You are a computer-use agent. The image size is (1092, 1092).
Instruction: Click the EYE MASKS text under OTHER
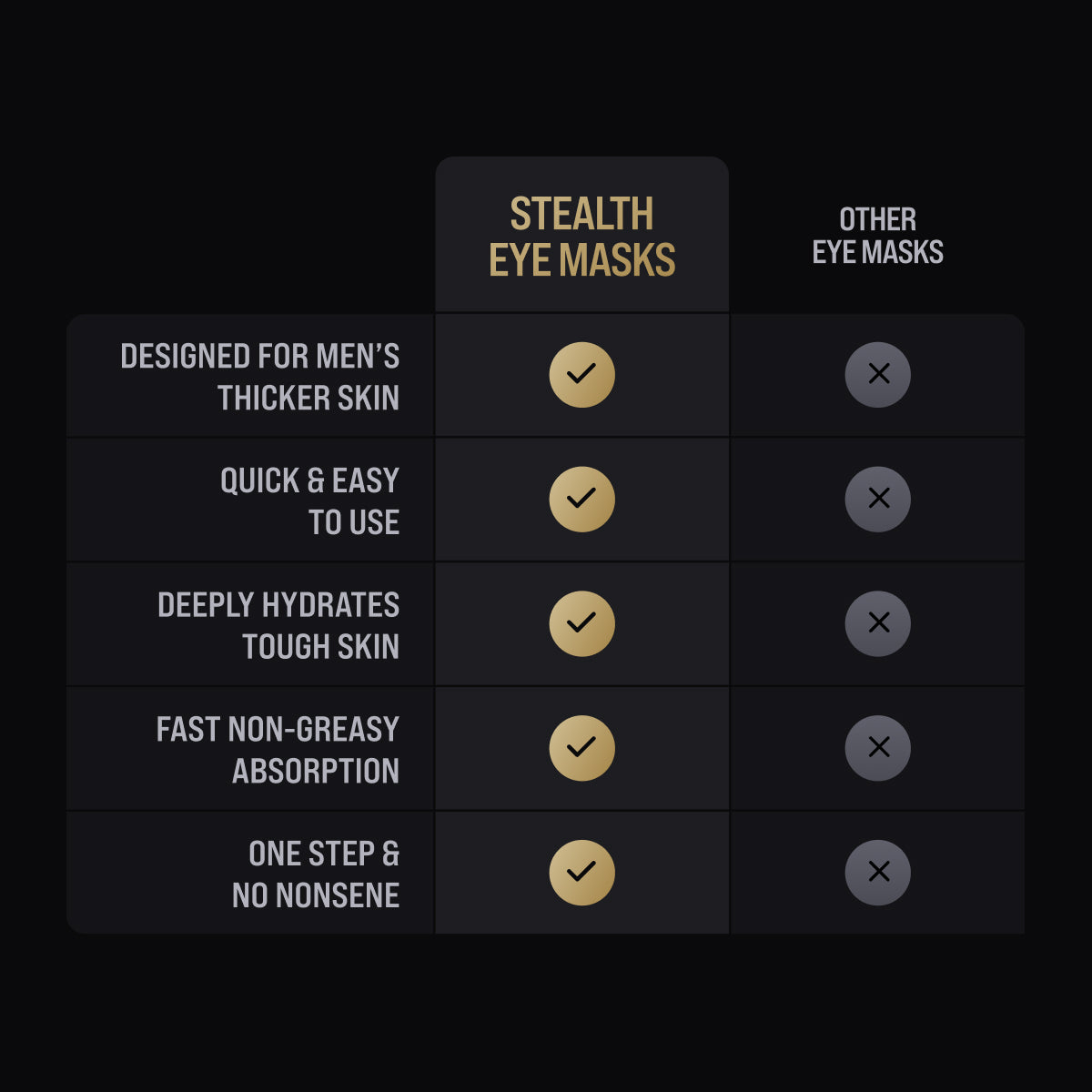877,252
